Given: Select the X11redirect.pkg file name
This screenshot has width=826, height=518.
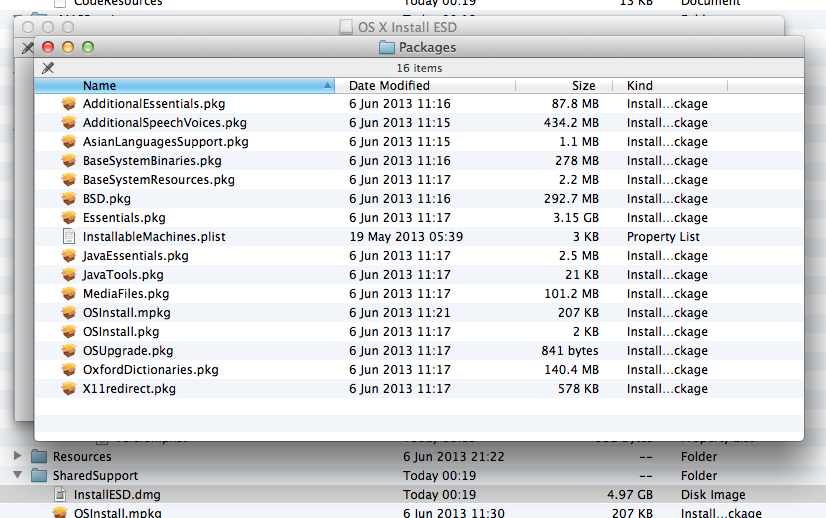Looking at the screenshot, I should coord(130,388).
